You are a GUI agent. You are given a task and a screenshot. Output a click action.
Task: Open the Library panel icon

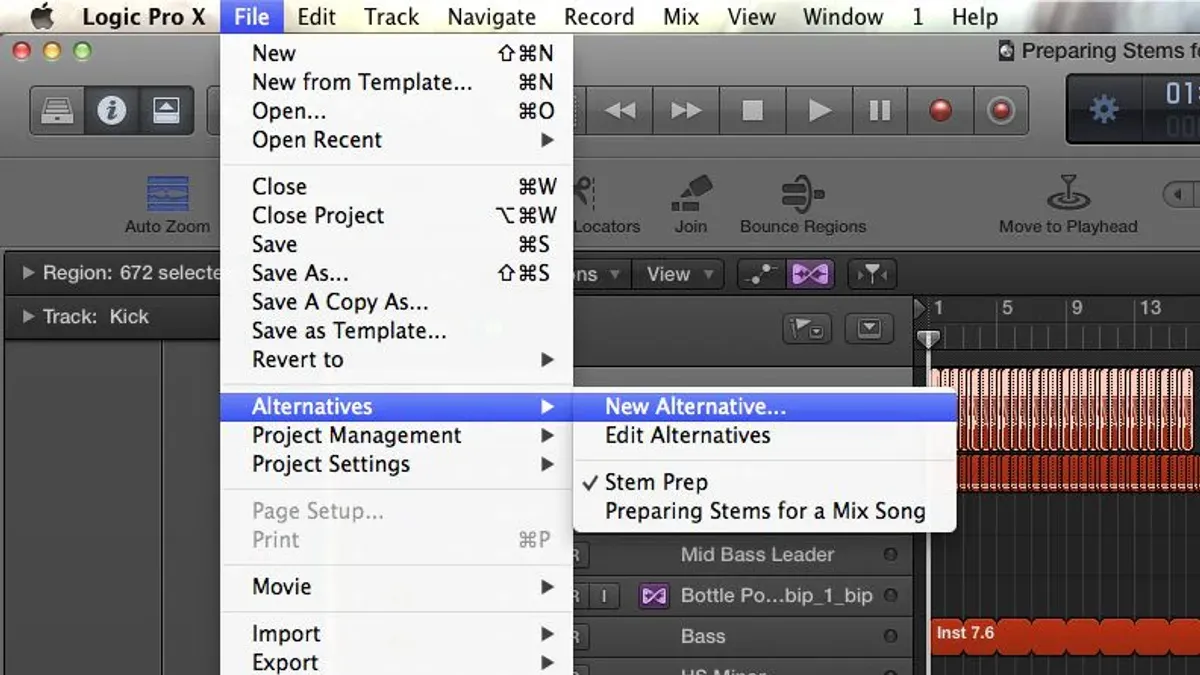click(x=57, y=110)
